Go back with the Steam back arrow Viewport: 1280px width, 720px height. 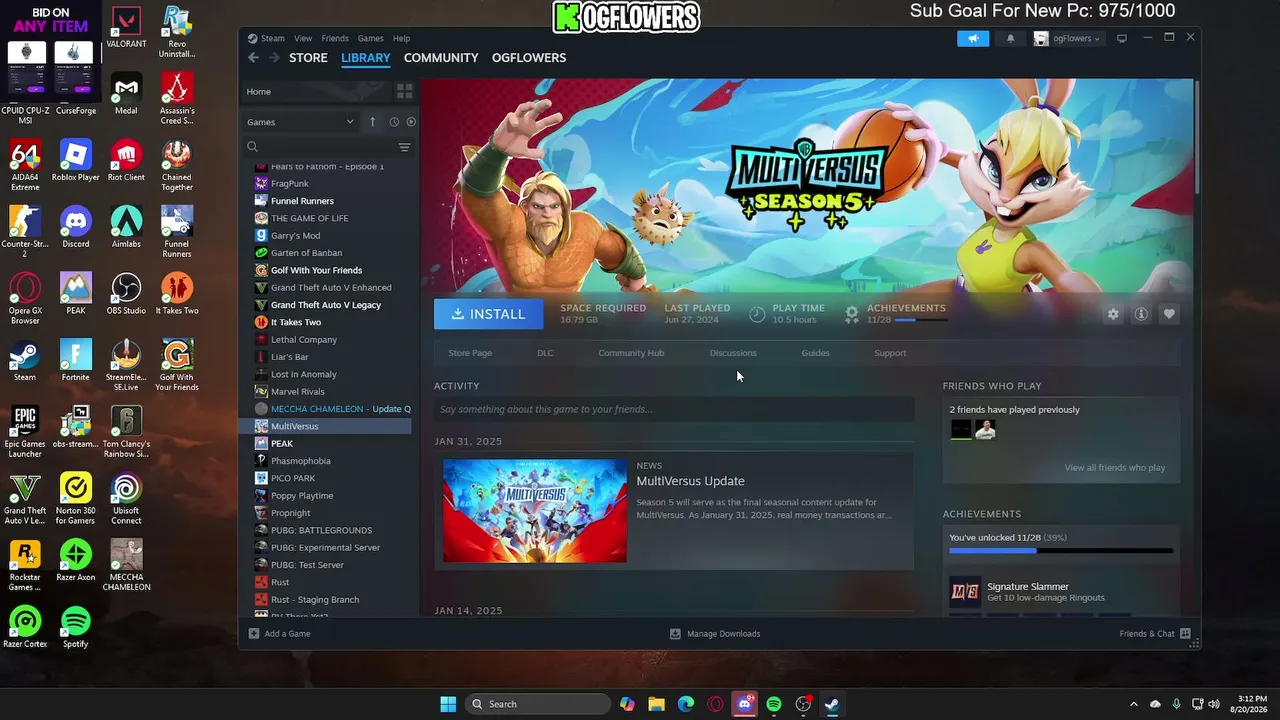pos(253,58)
